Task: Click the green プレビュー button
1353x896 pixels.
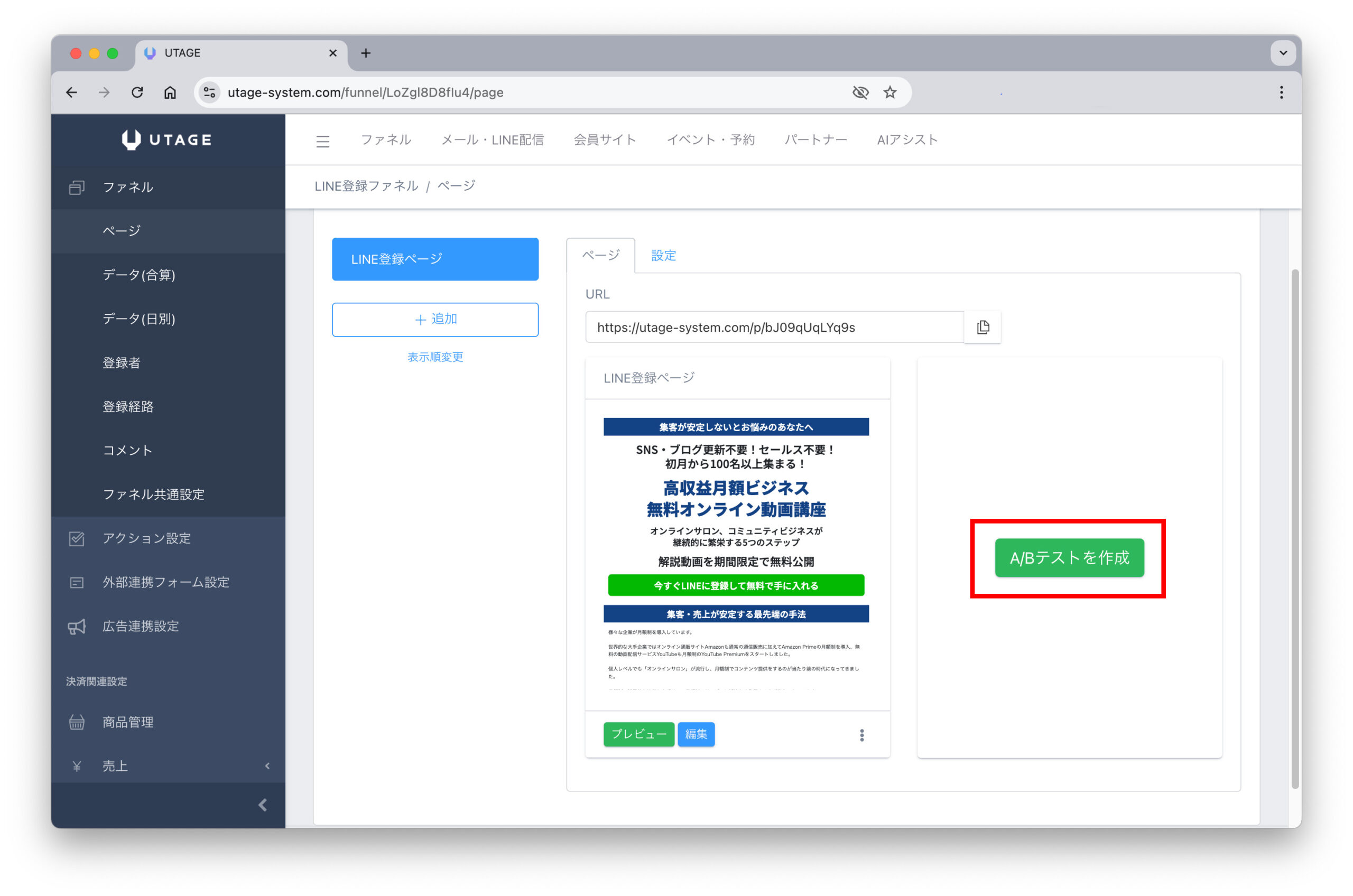Action: click(x=638, y=735)
